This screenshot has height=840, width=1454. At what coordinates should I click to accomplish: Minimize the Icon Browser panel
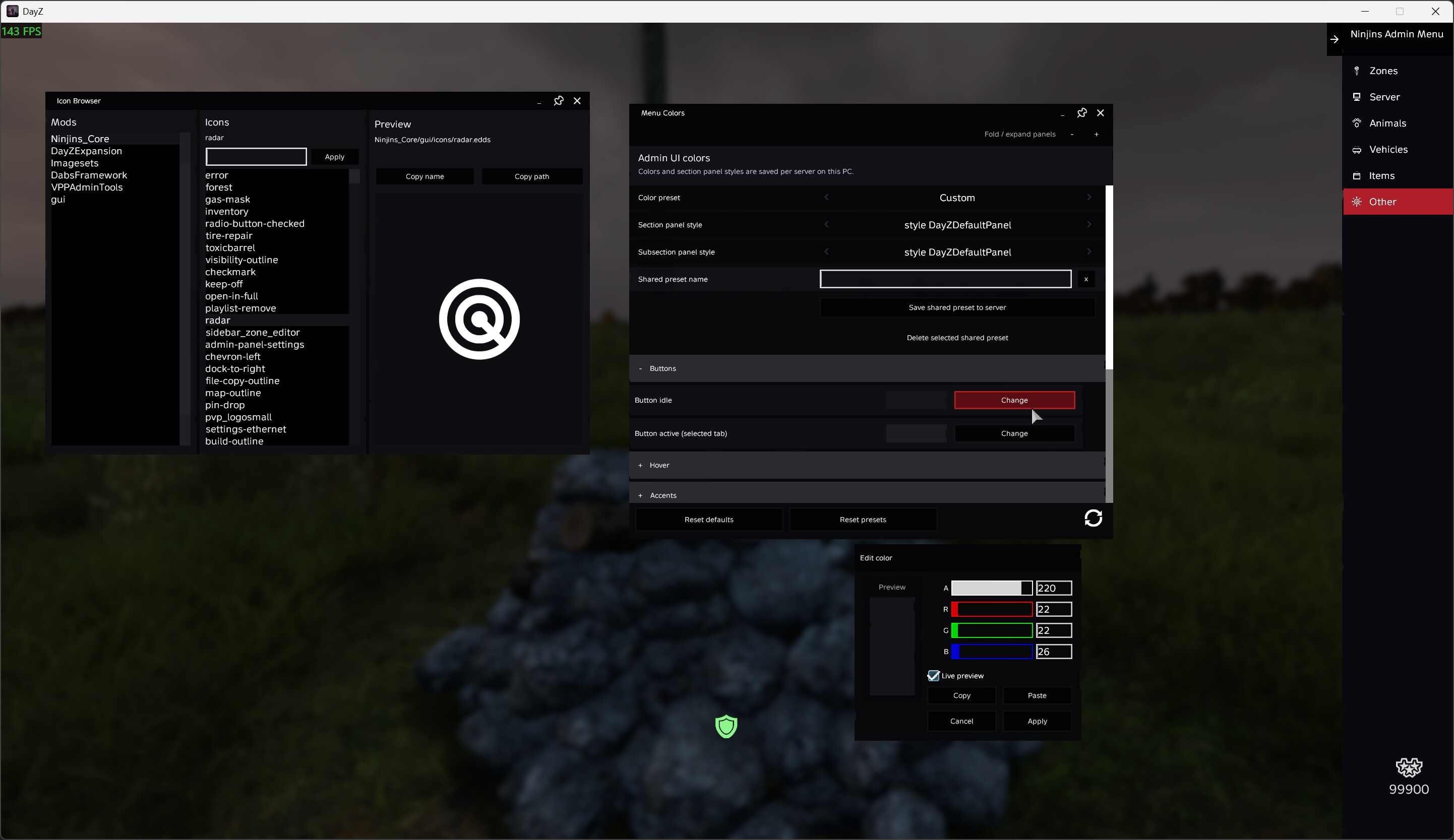click(539, 102)
